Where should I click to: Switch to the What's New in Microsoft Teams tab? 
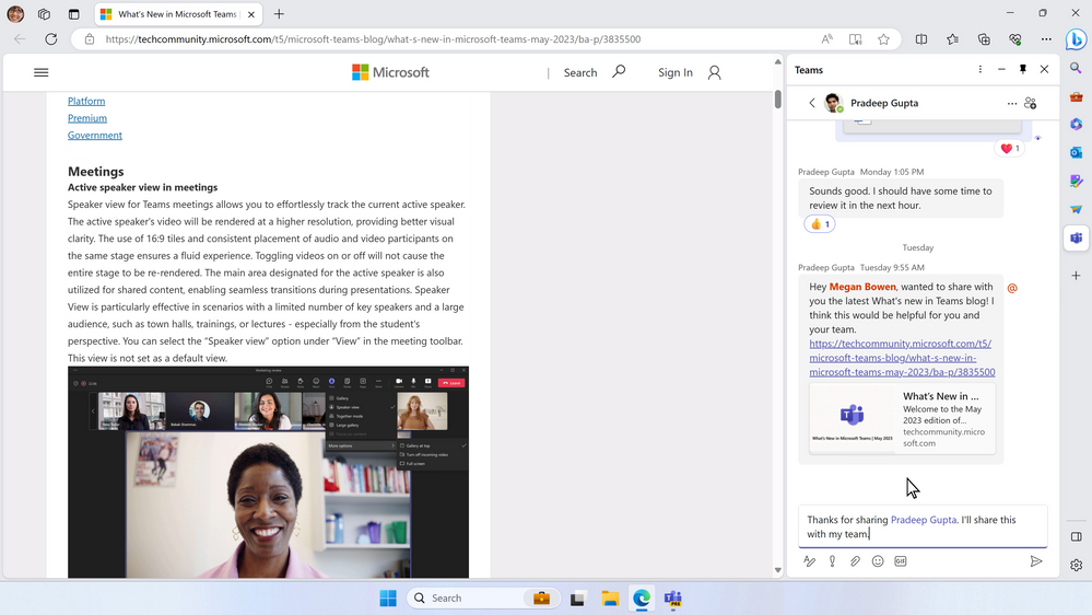[170, 14]
